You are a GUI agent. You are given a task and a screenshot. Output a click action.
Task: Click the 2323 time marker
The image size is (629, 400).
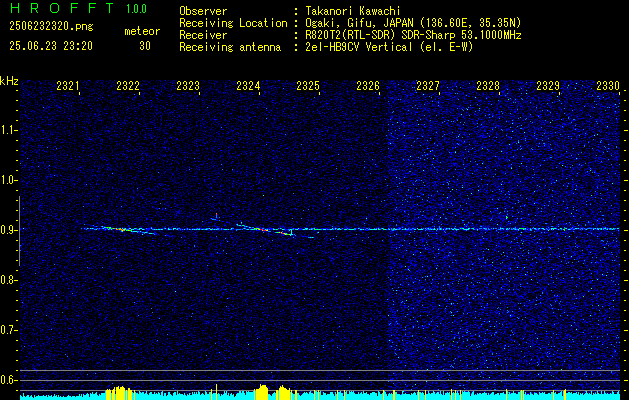click(188, 86)
